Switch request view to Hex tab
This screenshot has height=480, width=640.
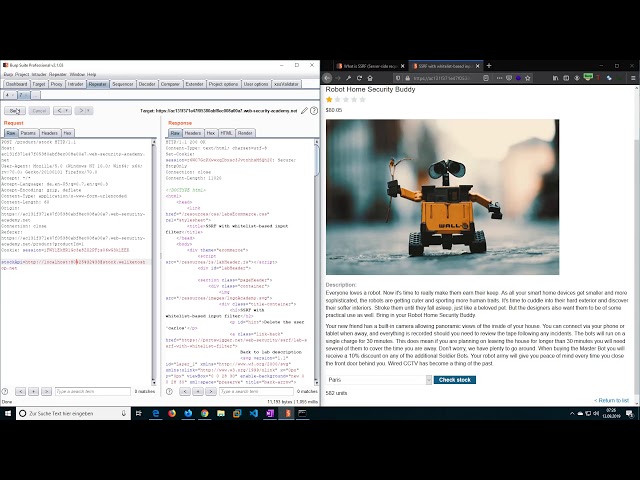(x=67, y=133)
